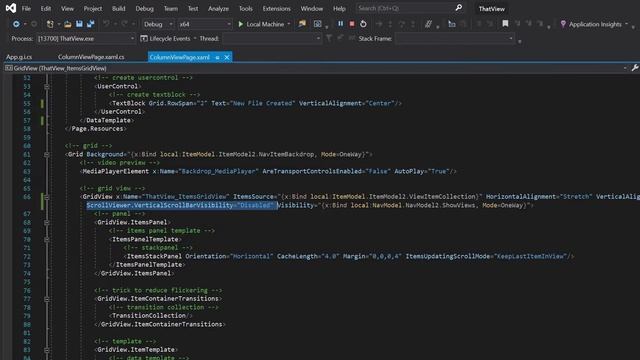Screen dimensions: 640x360
Task: Collapse GridView.ItemContainerTransitions on line 77
Action: pos(47,299)
